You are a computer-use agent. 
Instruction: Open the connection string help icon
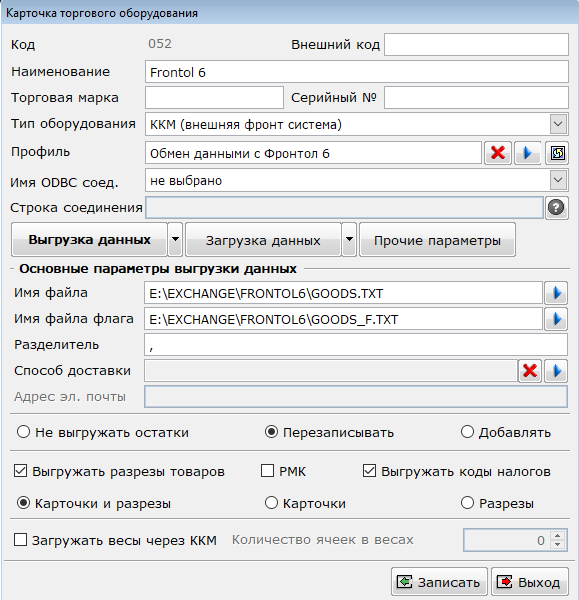tap(556, 208)
